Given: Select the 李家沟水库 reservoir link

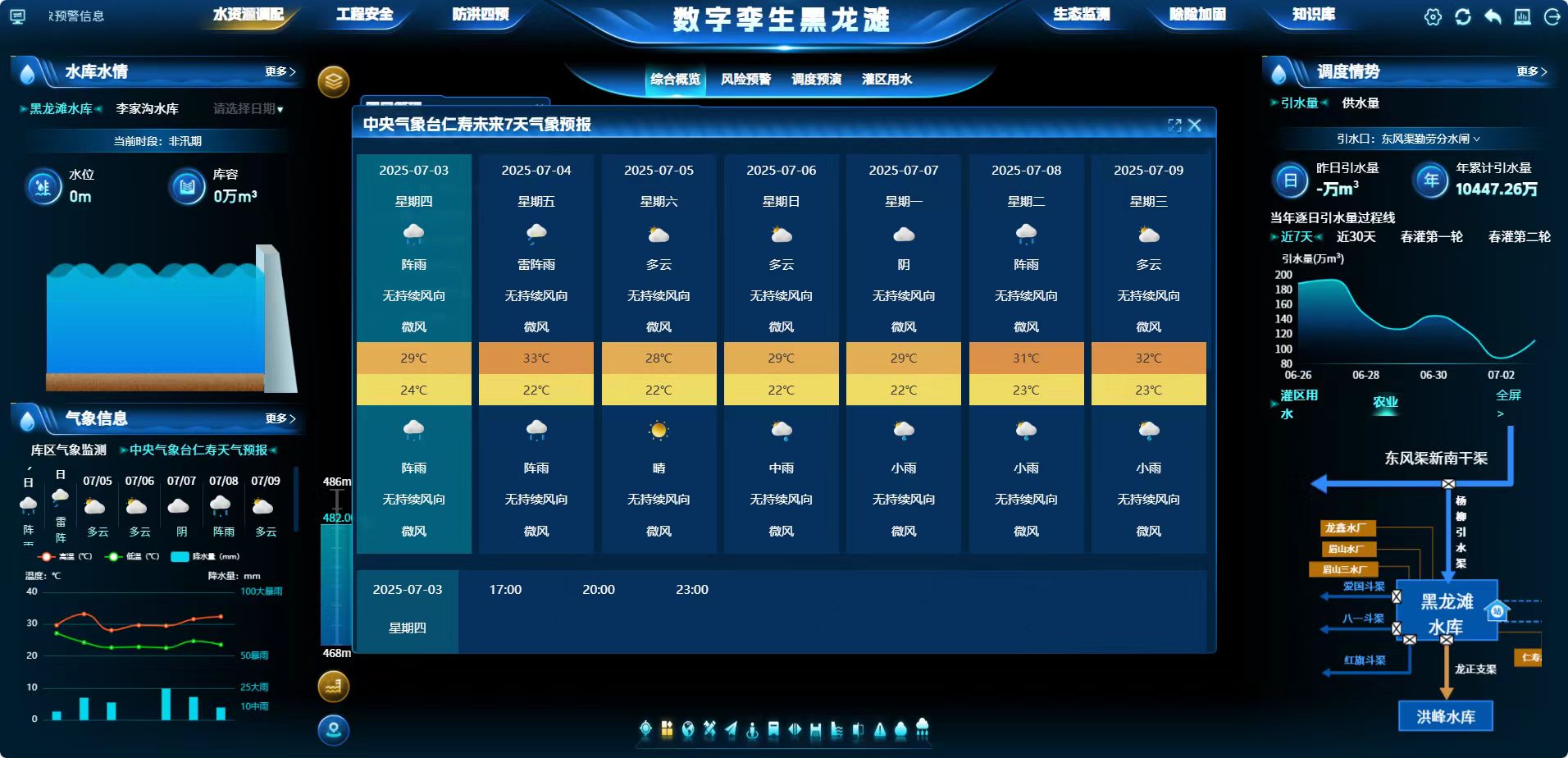Looking at the screenshot, I should (147, 109).
